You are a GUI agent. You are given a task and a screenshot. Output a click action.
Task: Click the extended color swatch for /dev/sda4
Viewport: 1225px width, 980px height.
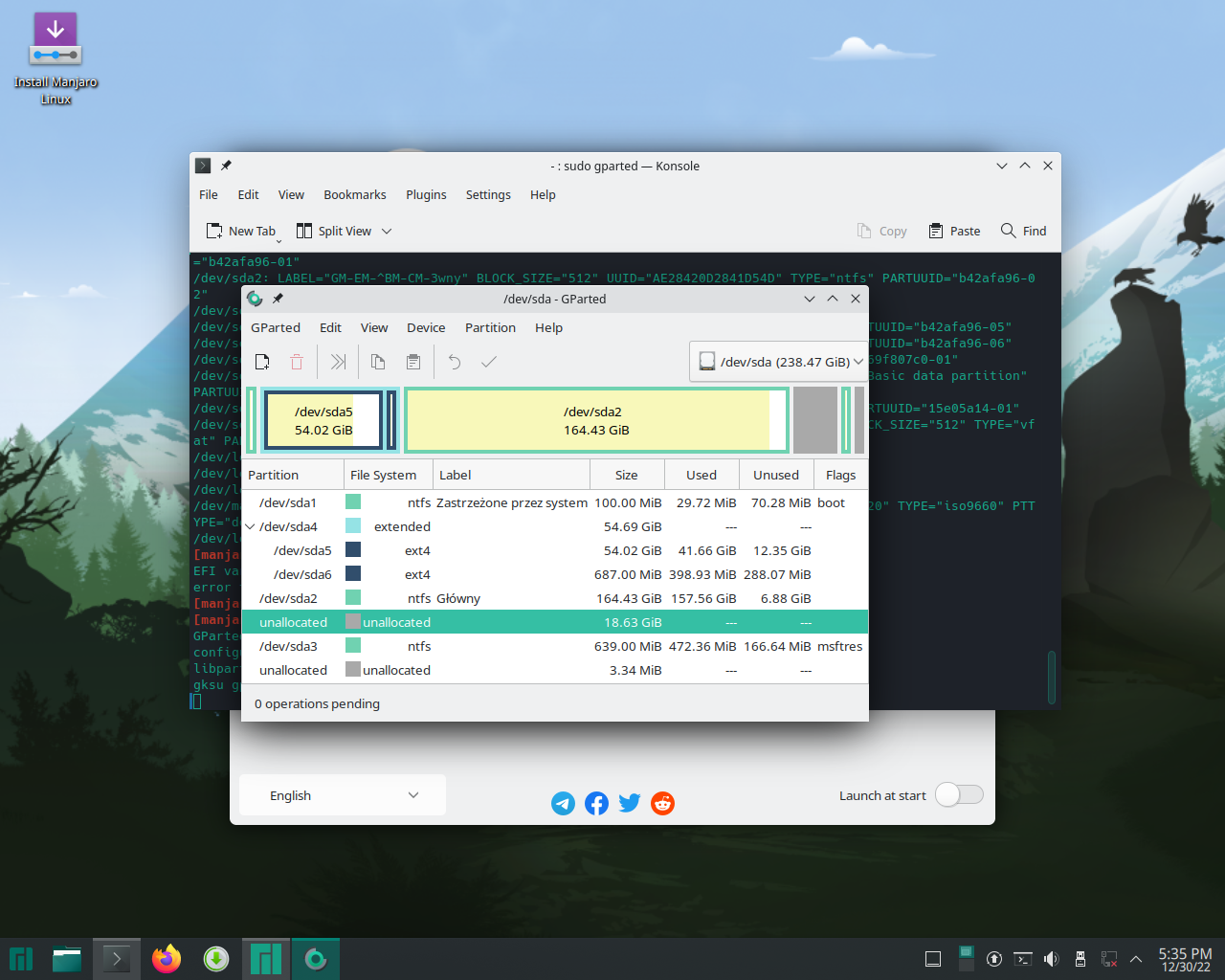pyautogui.click(x=353, y=526)
